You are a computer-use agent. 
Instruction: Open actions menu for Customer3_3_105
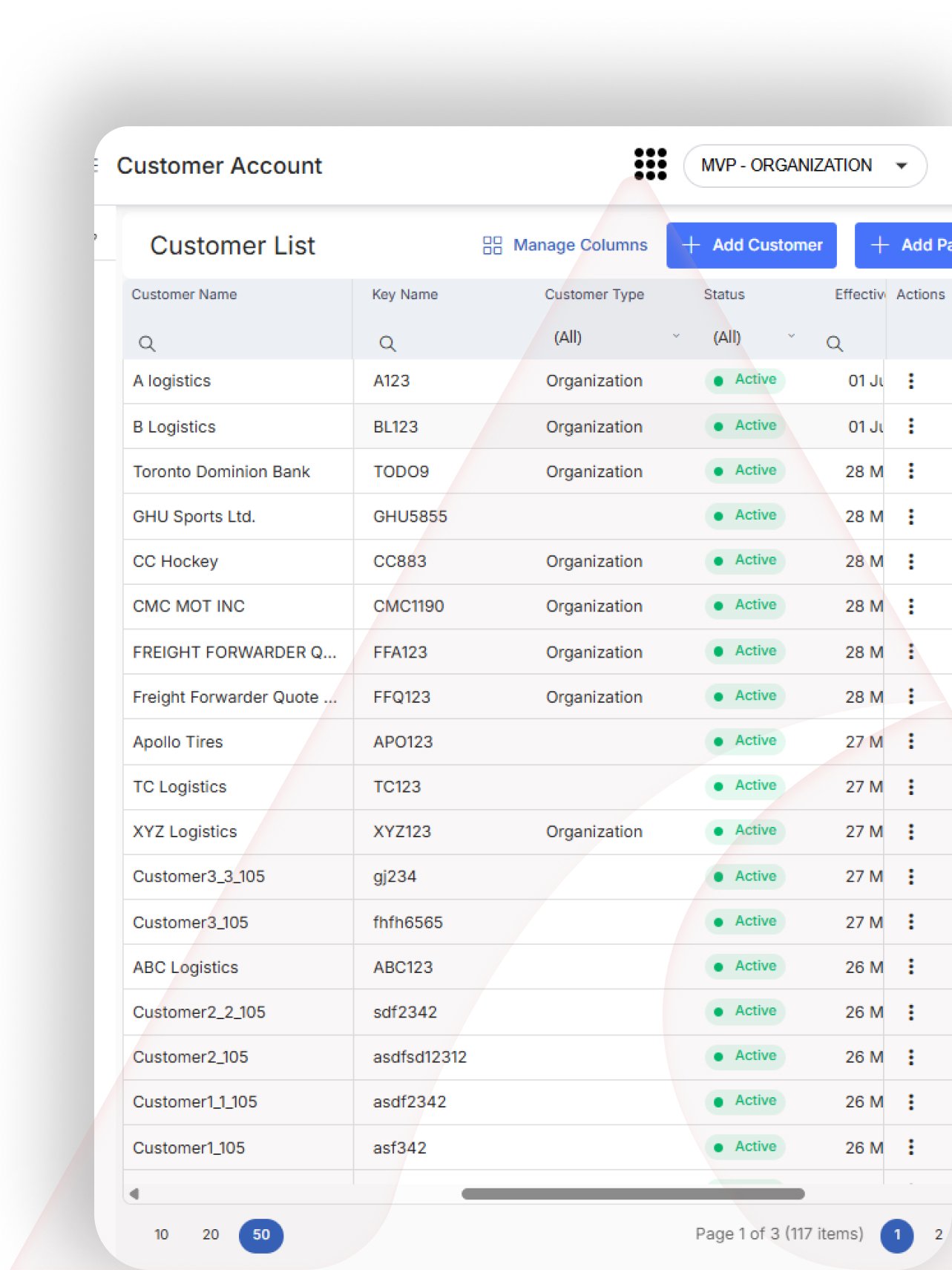click(x=911, y=877)
